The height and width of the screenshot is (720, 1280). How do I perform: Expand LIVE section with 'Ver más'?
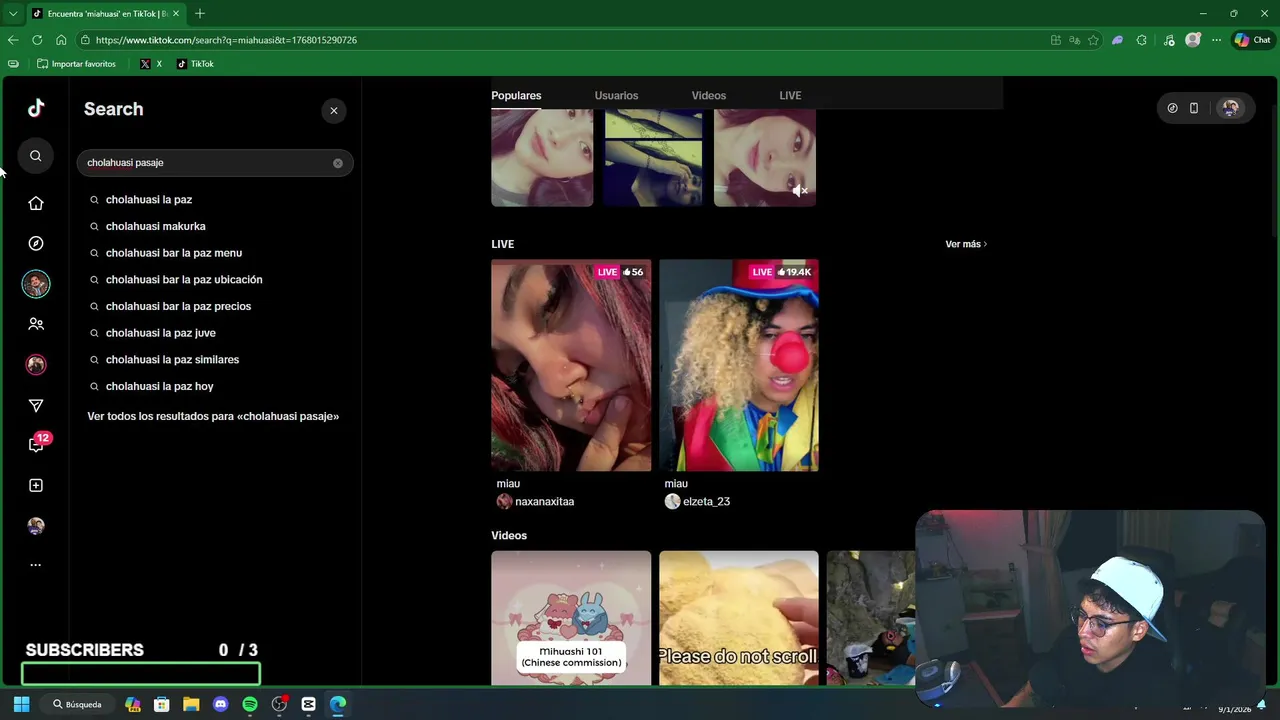[x=966, y=244]
